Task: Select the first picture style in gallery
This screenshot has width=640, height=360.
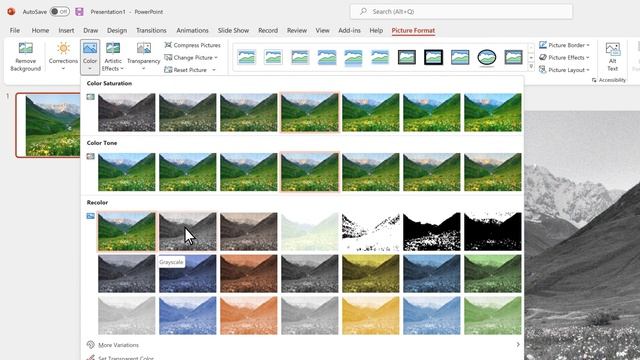Action: point(247,57)
